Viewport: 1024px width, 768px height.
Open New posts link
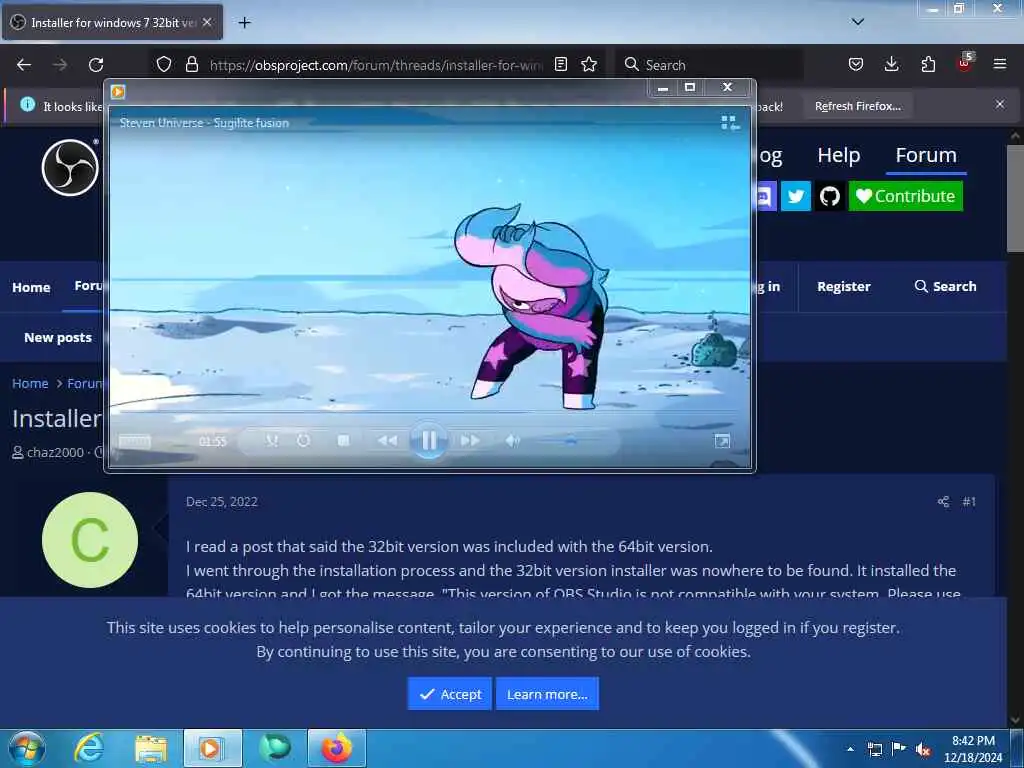click(58, 338)
